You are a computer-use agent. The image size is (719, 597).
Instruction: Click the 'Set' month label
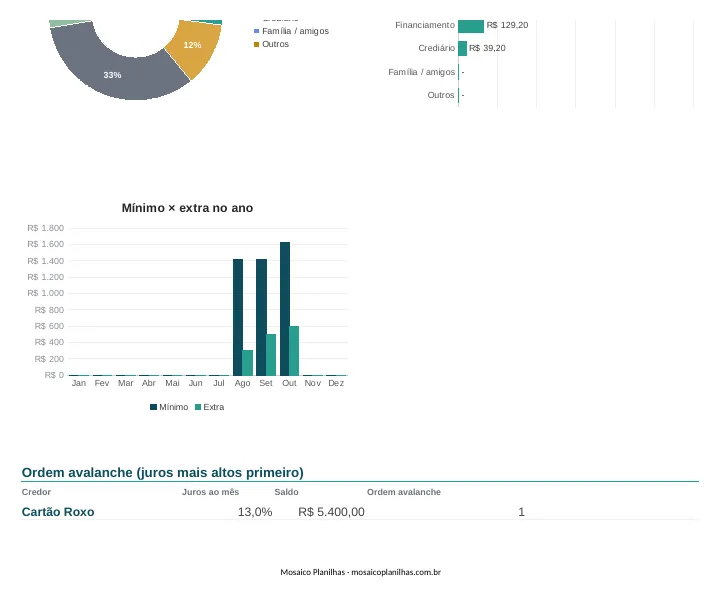point(265,383)
